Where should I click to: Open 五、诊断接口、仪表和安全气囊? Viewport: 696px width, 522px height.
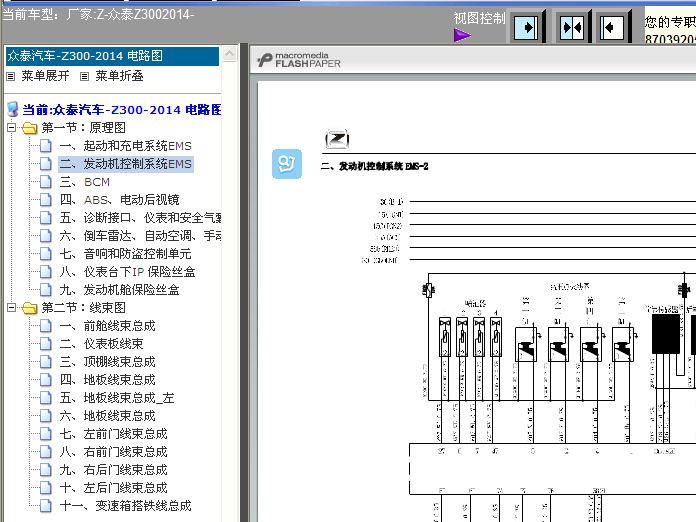[140, 218]
